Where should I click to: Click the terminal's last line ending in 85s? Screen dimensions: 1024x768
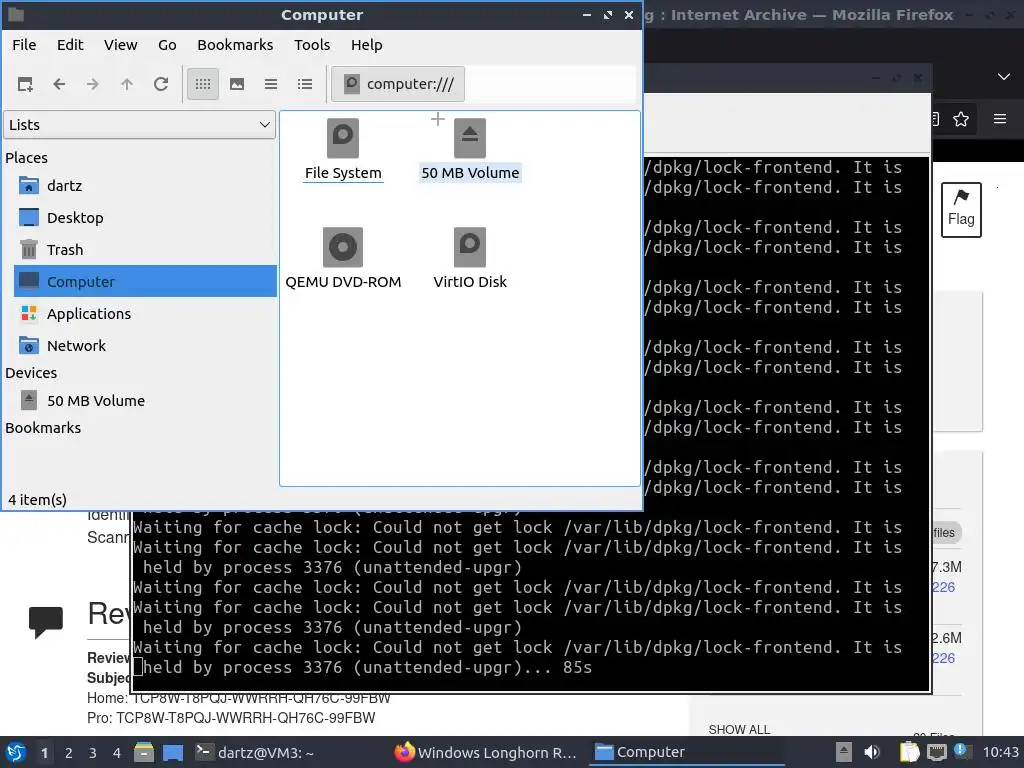point(368,667)
